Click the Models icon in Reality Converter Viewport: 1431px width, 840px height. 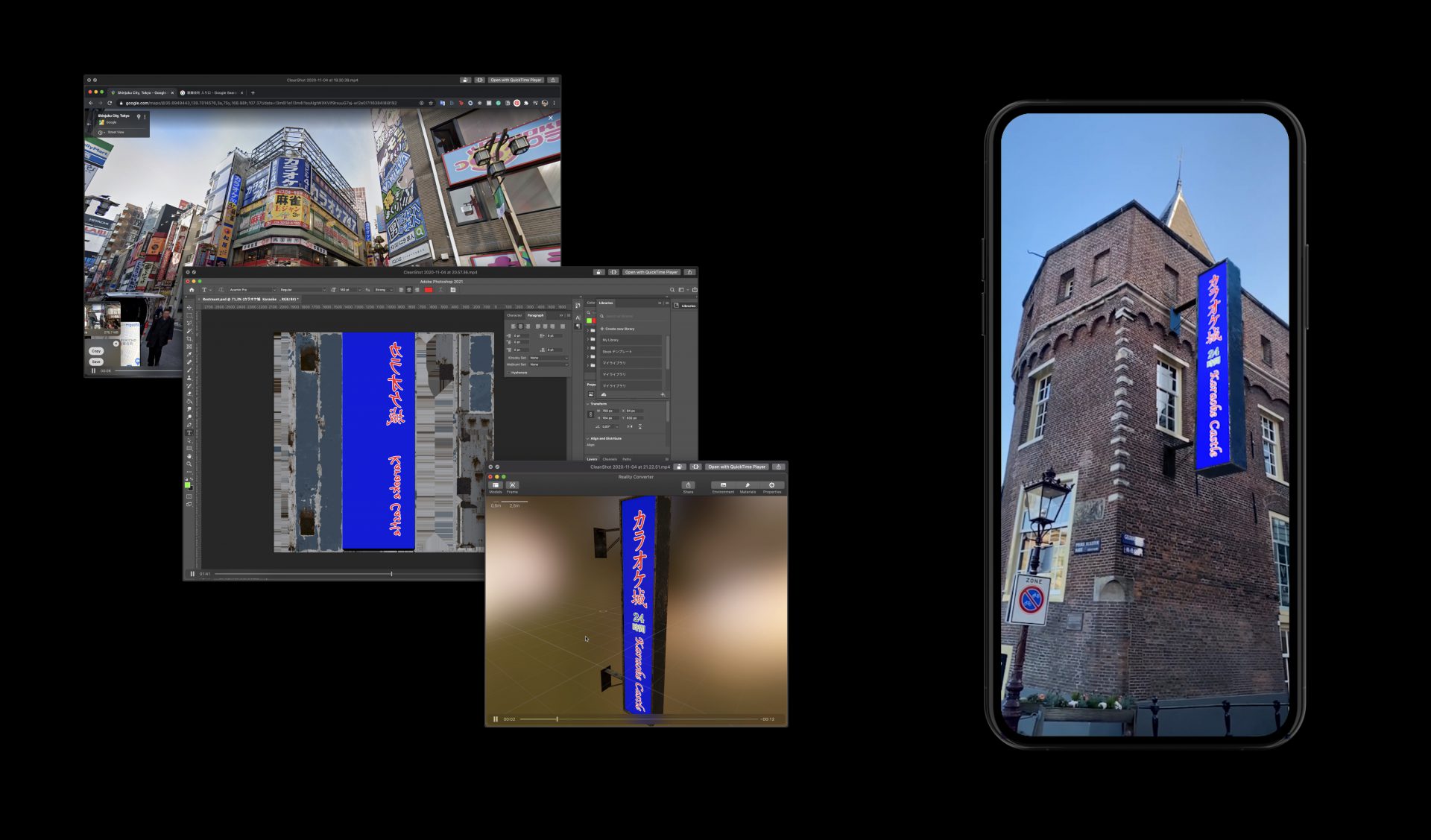(x=496, y=485)
